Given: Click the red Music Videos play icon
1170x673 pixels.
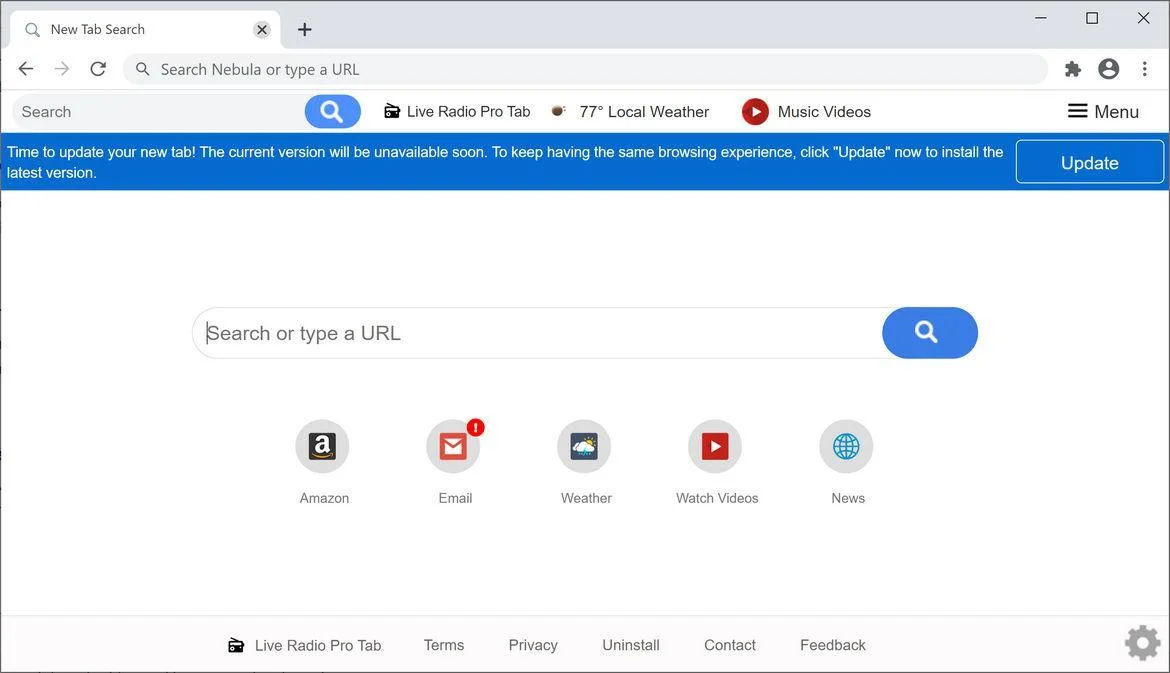Looking at the screenshot, I should [x=755, y=112].
